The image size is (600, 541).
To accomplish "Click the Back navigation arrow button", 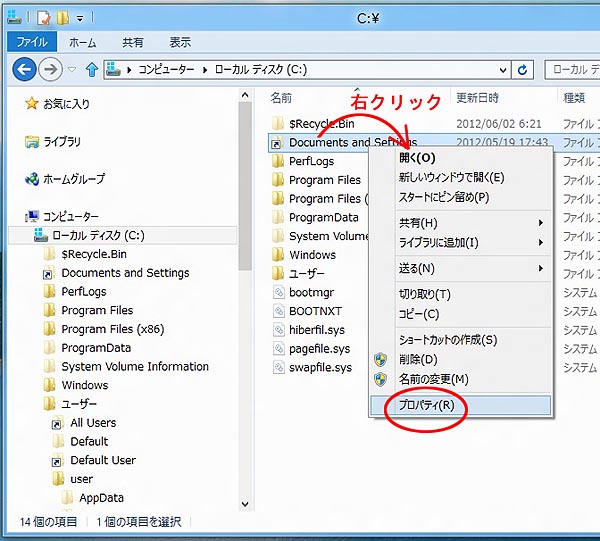I will pos(24,70).
